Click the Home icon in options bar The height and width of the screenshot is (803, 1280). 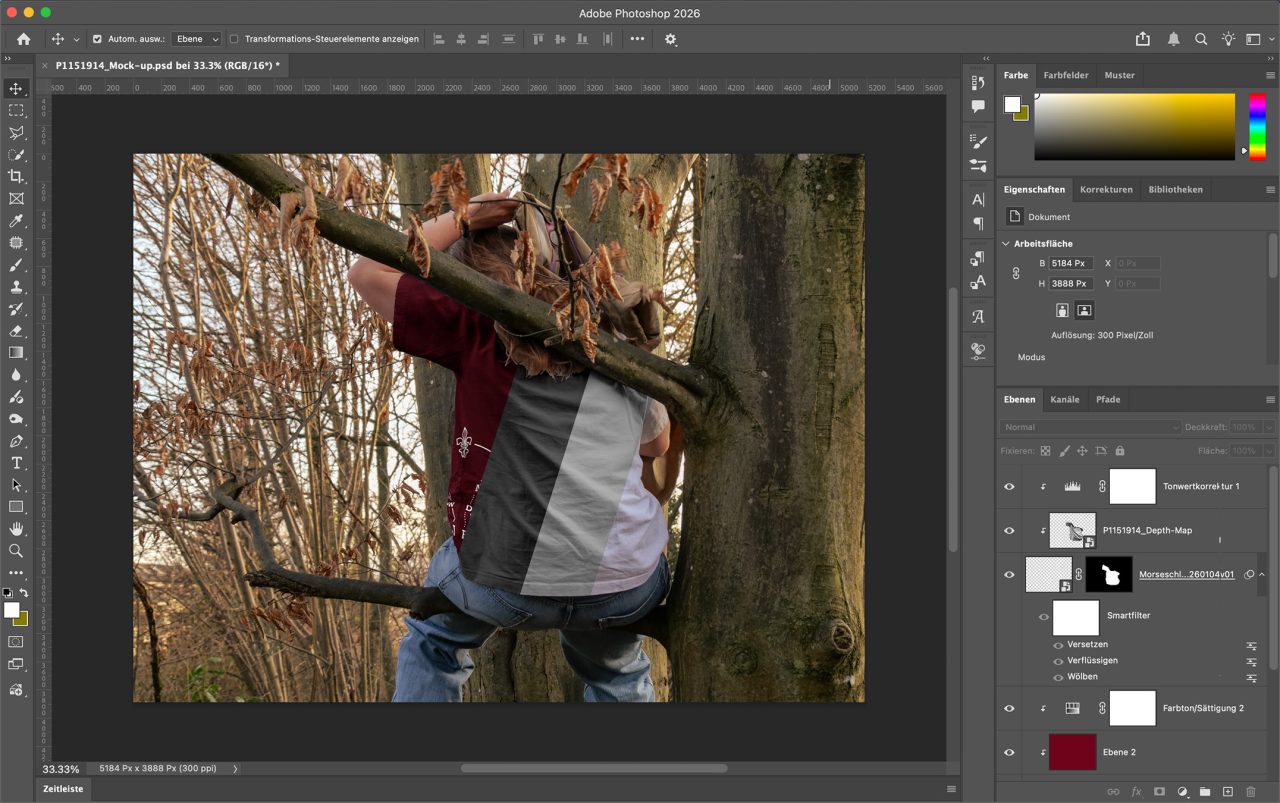coord(24,39)
